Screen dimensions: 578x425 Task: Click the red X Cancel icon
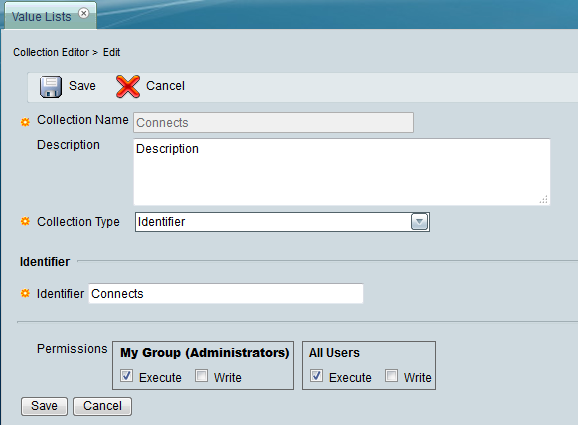(x=128, y=87)
